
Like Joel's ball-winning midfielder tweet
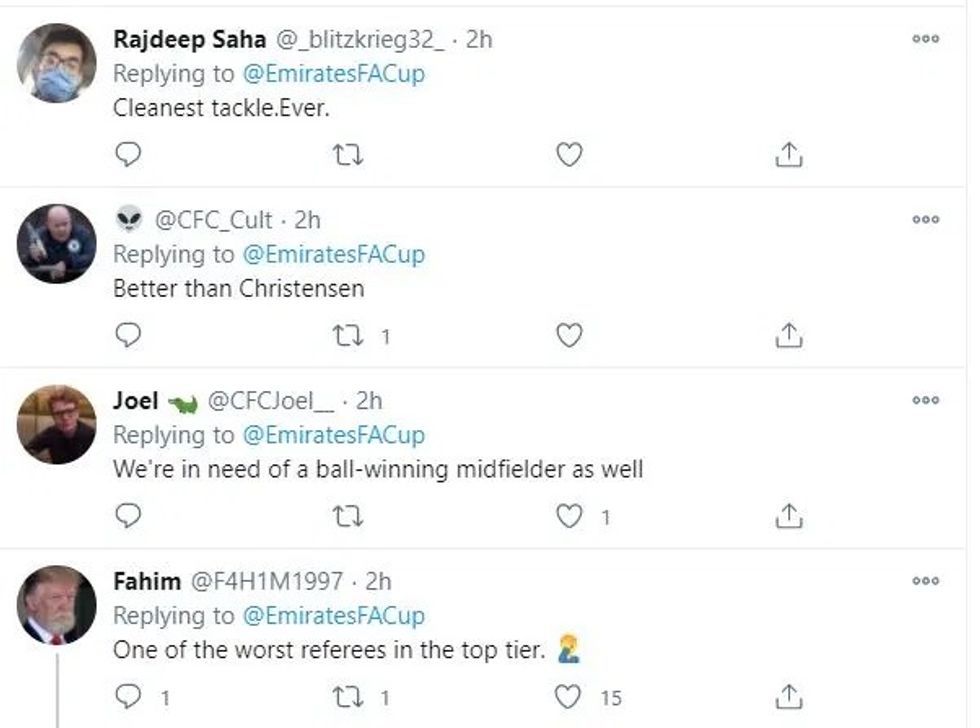[569, 515]
